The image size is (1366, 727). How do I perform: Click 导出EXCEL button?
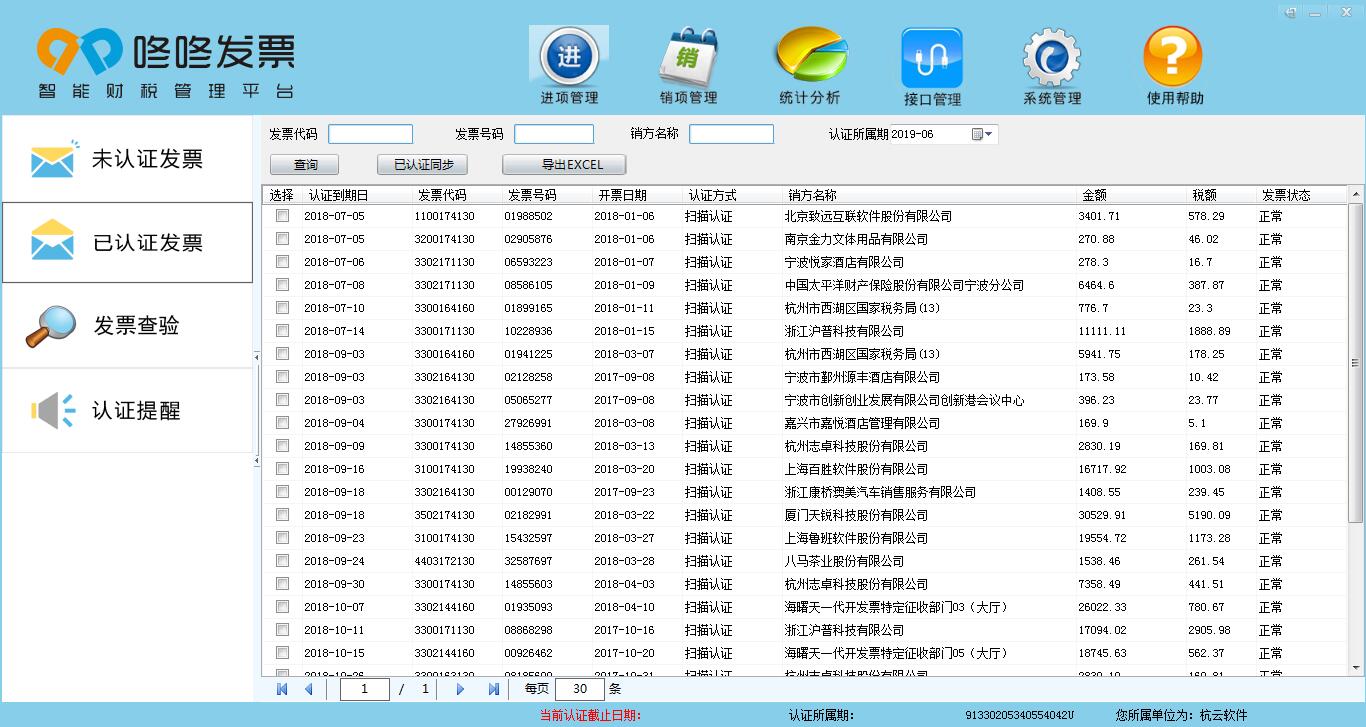[x=565, y=165]
